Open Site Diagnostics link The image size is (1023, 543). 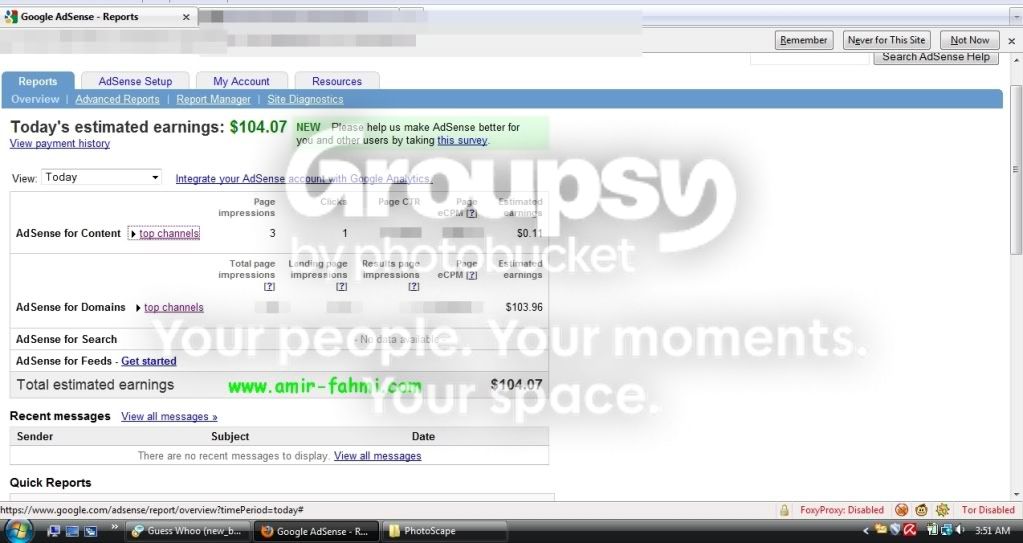coord(305,99)
